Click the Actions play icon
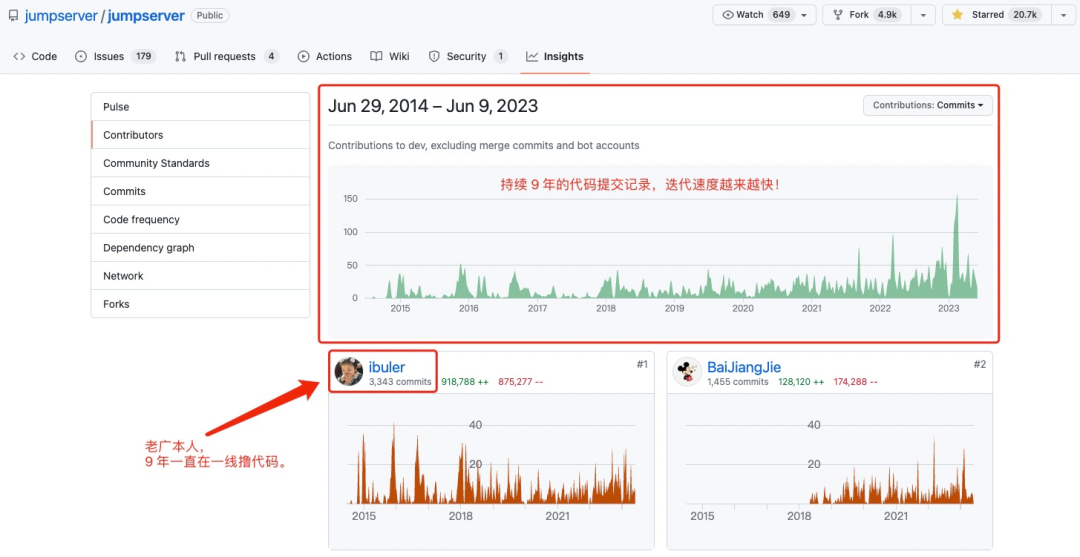The height and width of the screenshot is (557, 1080). [x=303, y=56]
